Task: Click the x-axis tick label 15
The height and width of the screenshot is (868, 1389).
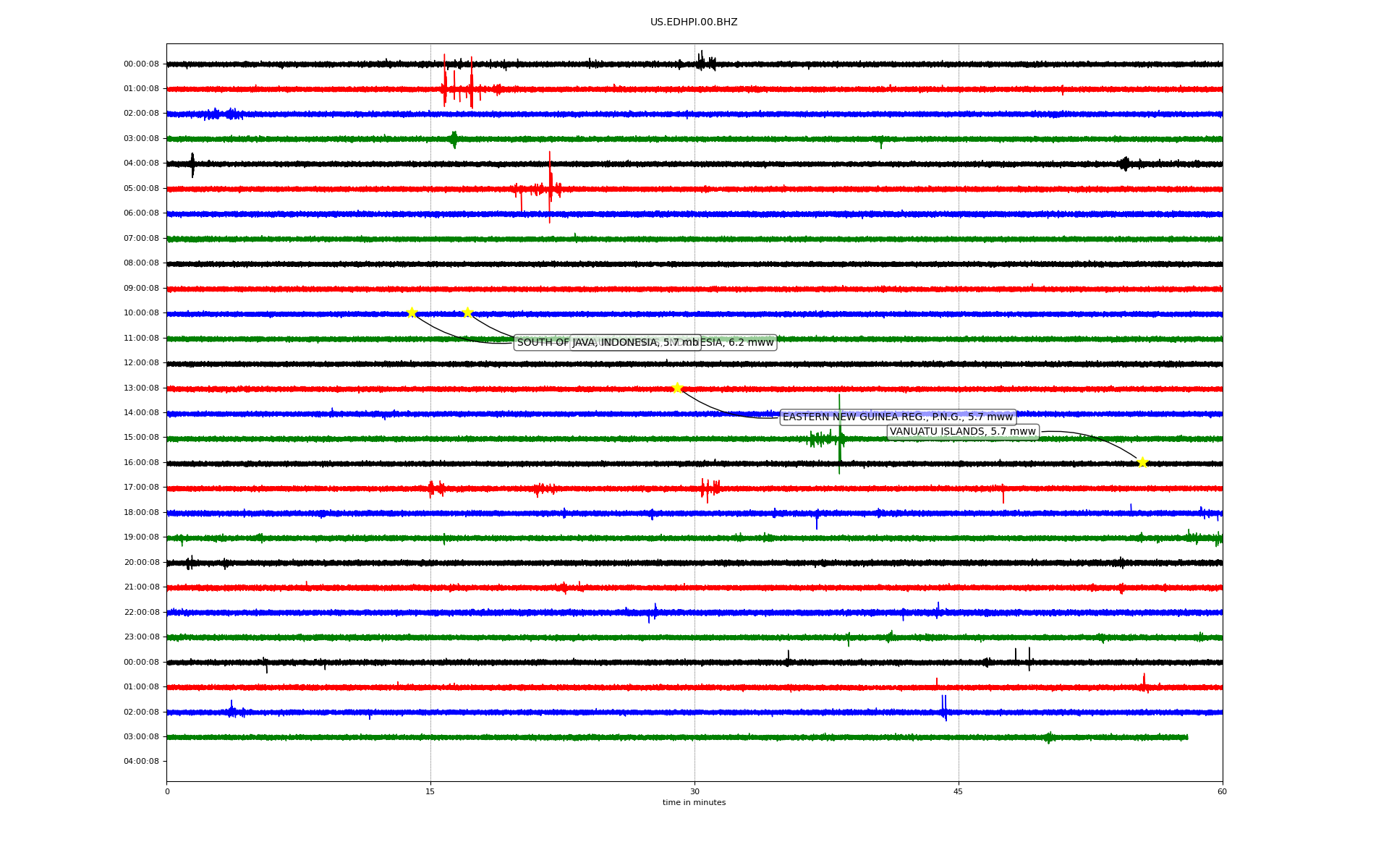Action: [430, 791]
